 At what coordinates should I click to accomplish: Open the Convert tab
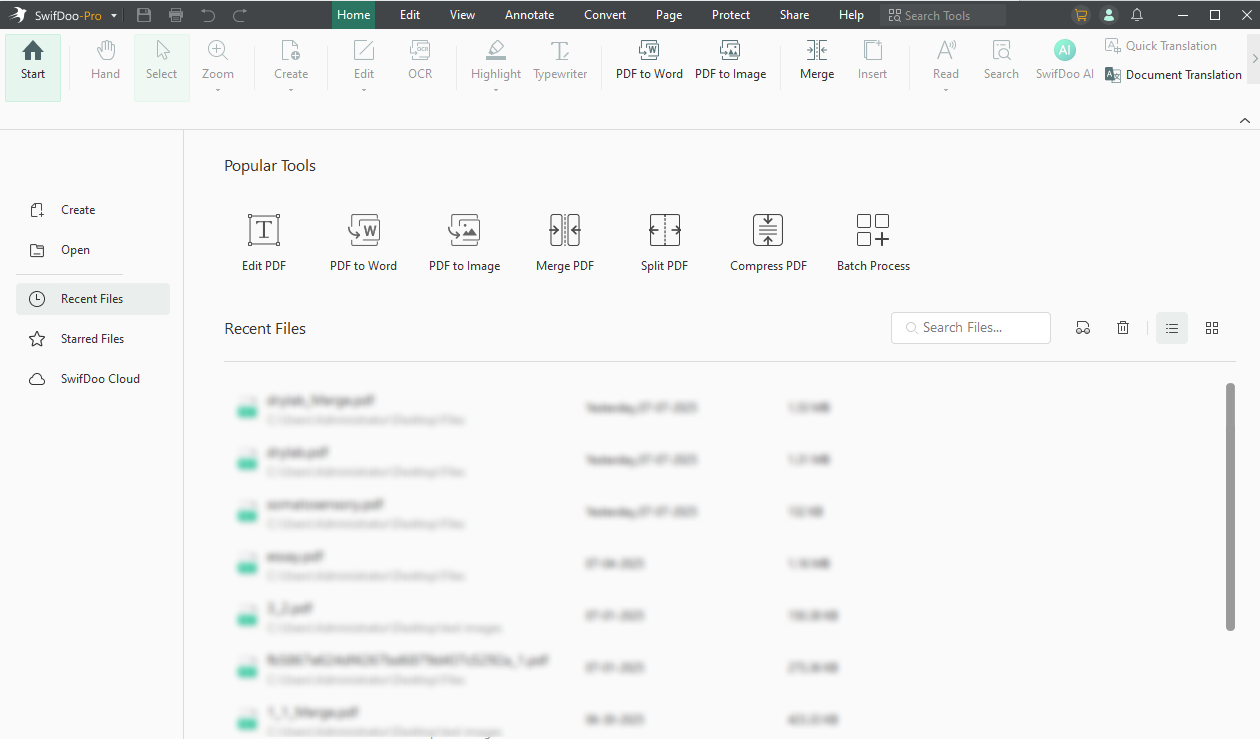pos(606,15)
